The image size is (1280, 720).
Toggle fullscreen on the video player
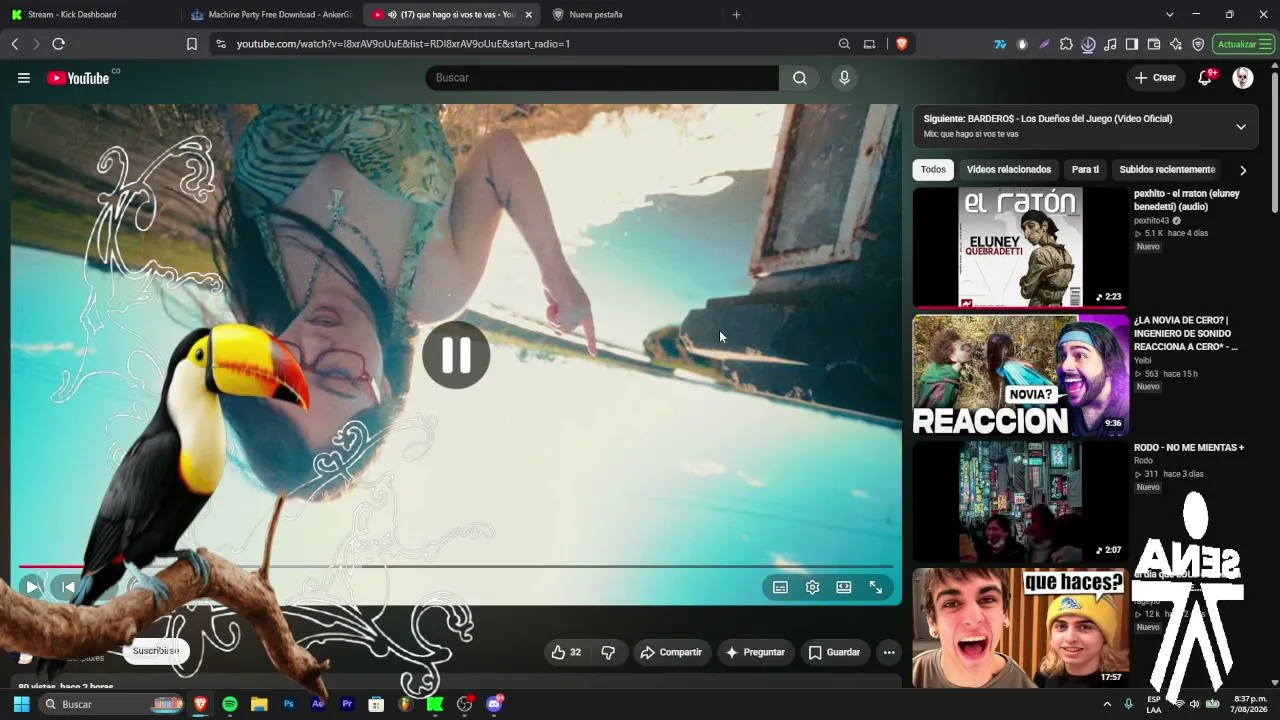(x=876, y=588)
